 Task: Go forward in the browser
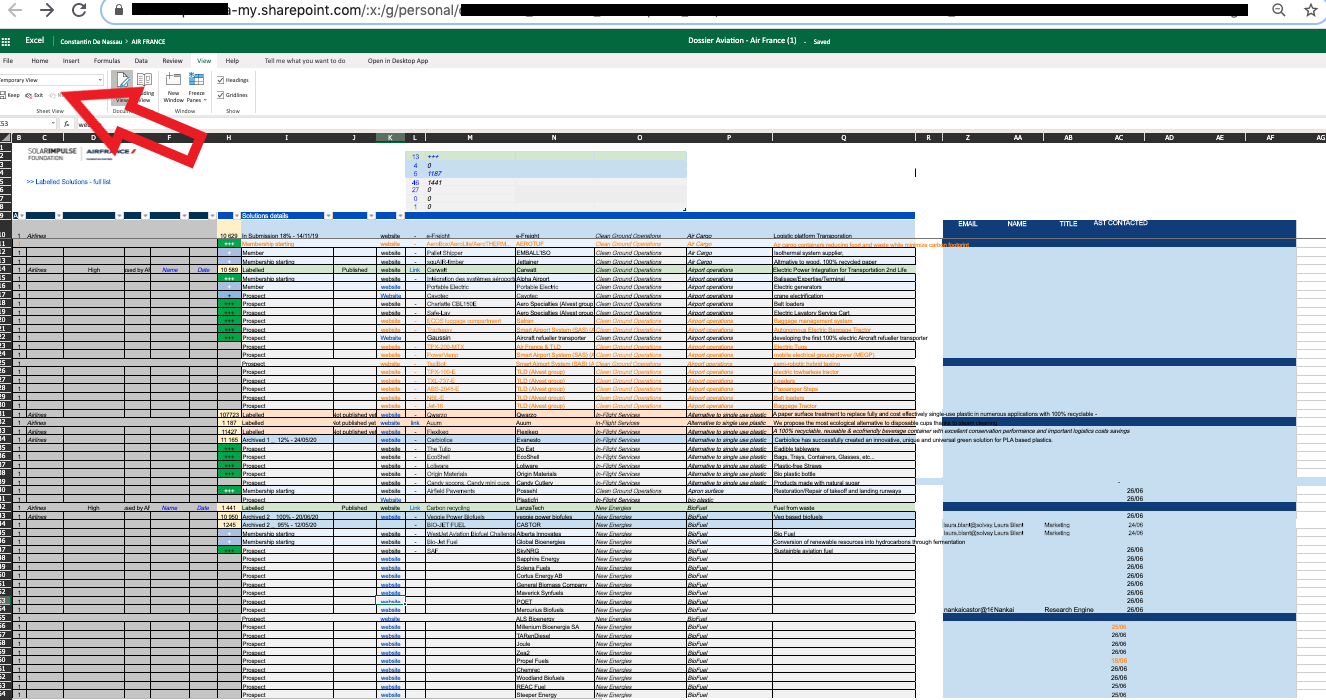(x=46, y=10)
